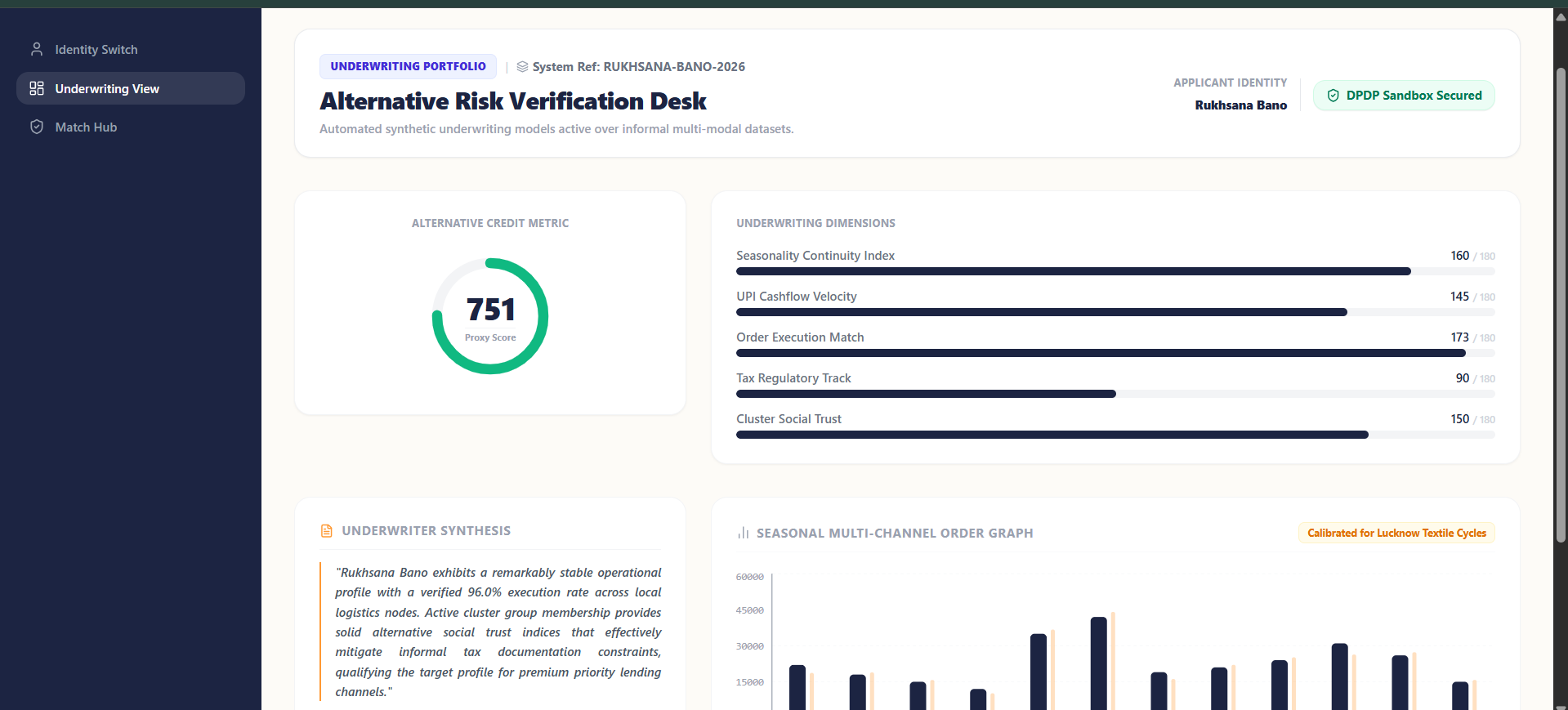
Task: Click the Applicant Identity label
Action: tap(1230, 83)
